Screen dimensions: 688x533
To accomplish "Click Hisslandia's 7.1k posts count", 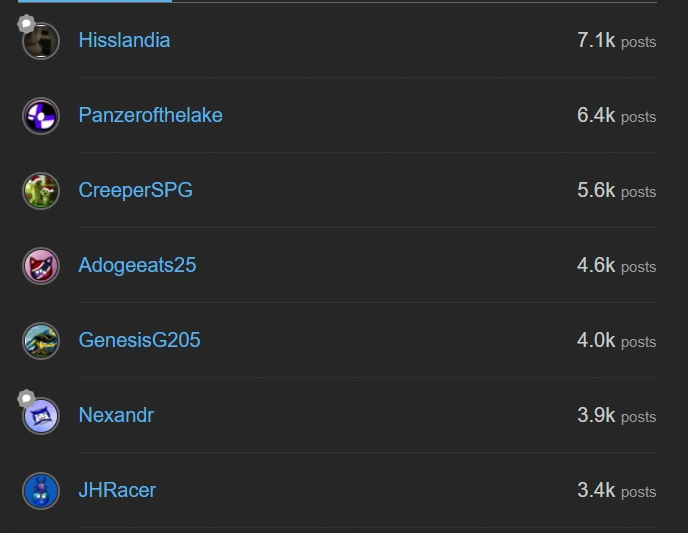I will (x=616, y=41).
